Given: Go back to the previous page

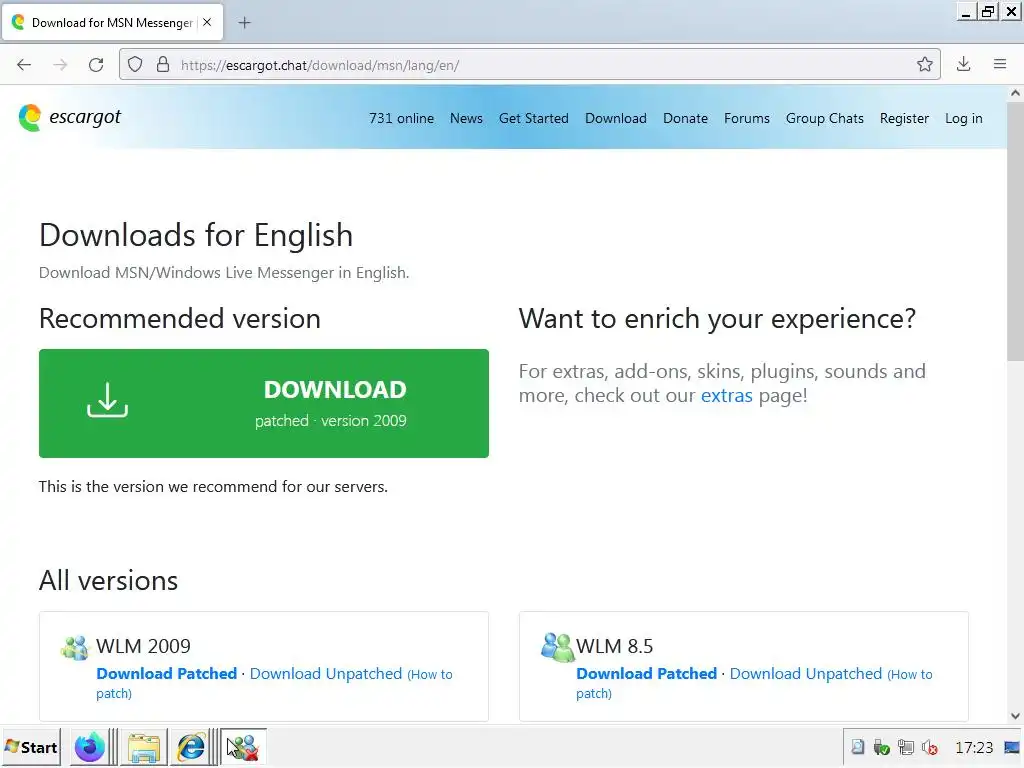Looking at the screenshot, I should 24,65.
